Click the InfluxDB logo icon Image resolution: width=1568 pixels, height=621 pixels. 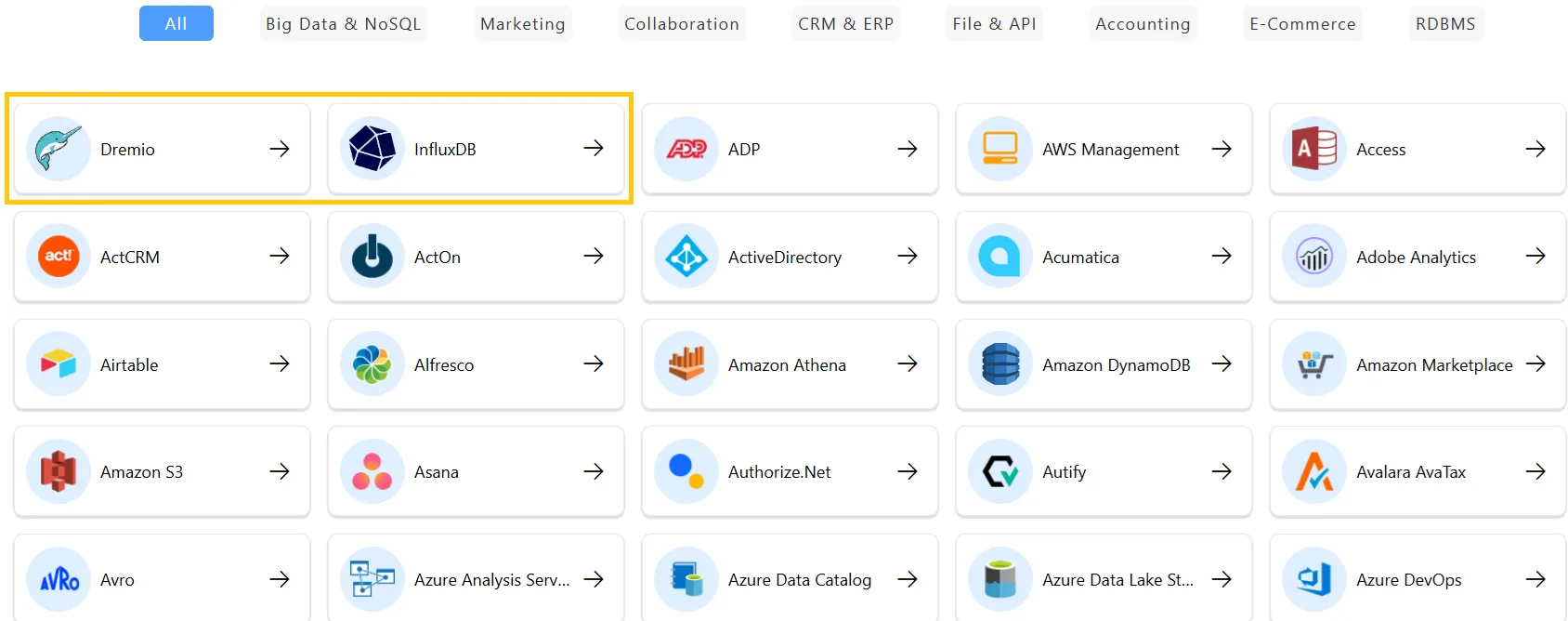click(372, 149)
